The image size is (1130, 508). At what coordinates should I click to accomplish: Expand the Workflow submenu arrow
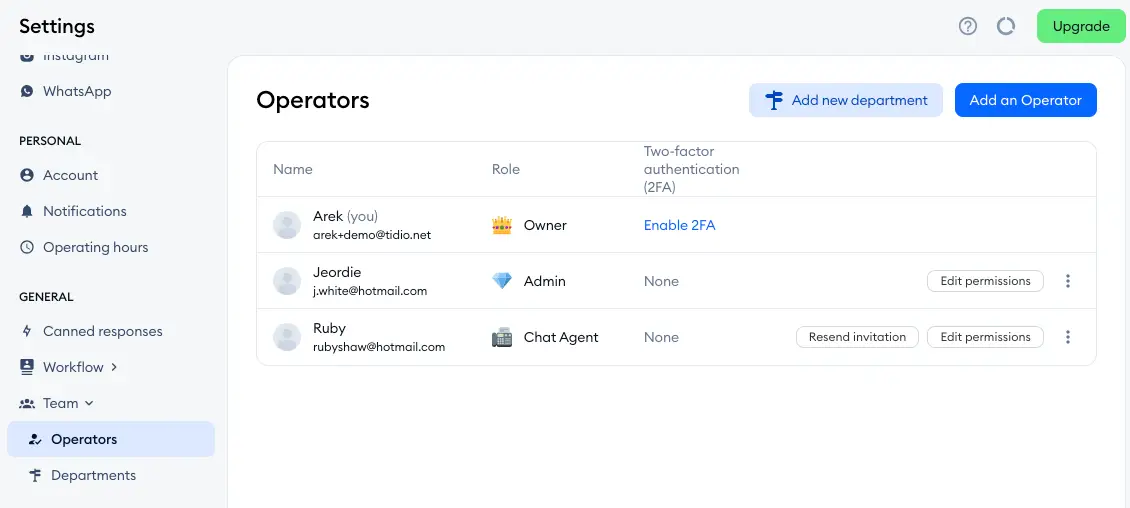tap(114, 367)
